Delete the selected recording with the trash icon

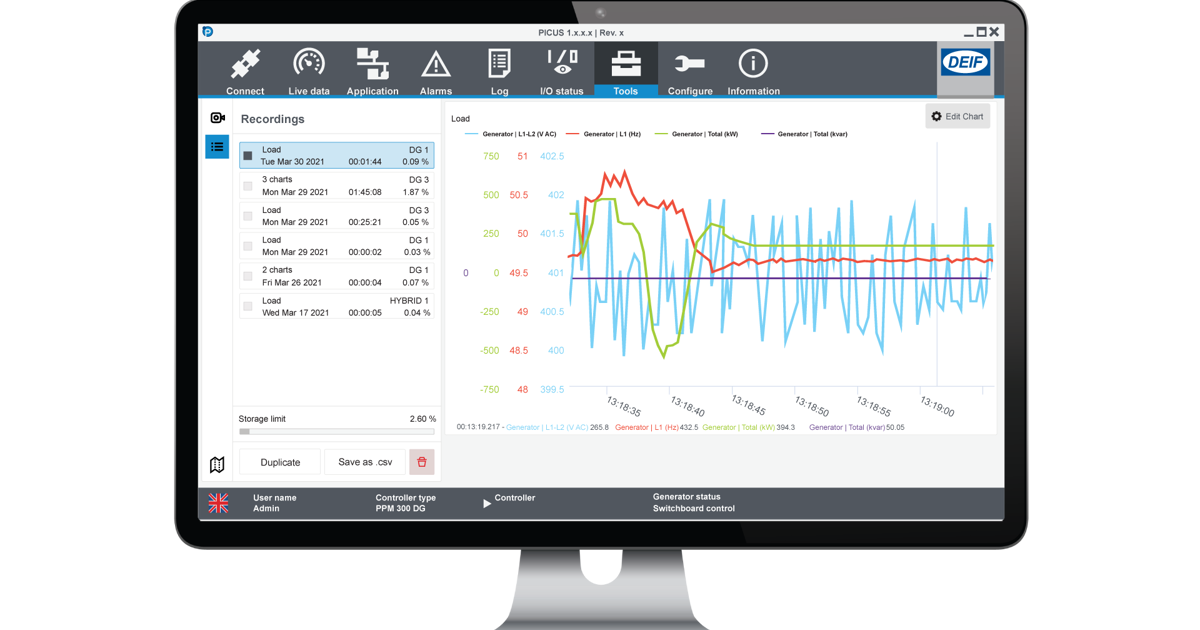point(423,462)
